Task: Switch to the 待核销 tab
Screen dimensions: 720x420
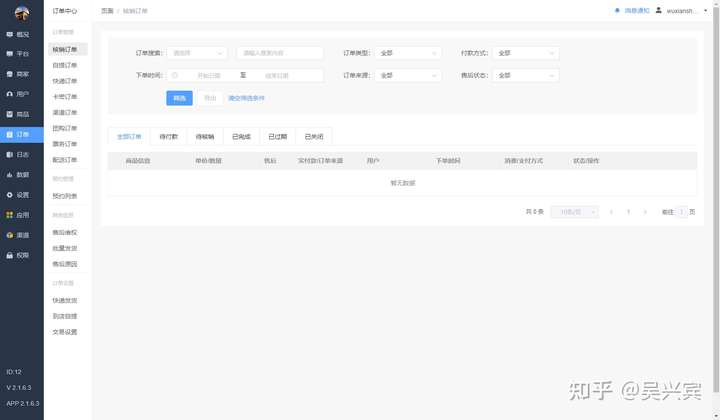Action: click(x=205, y=137)
